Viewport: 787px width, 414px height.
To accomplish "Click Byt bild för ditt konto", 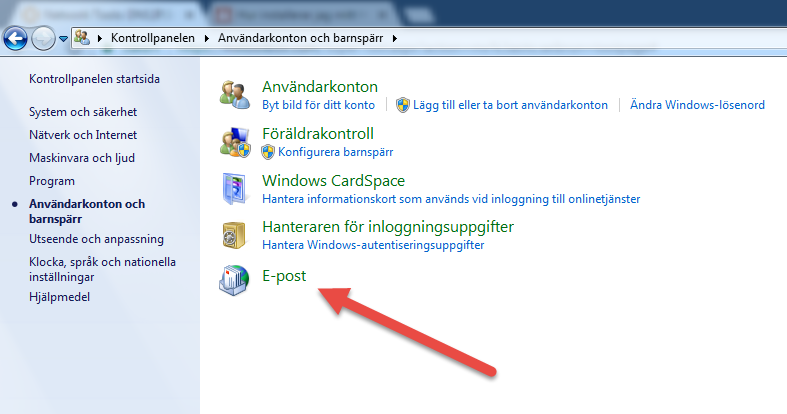I will click(318, 105).
